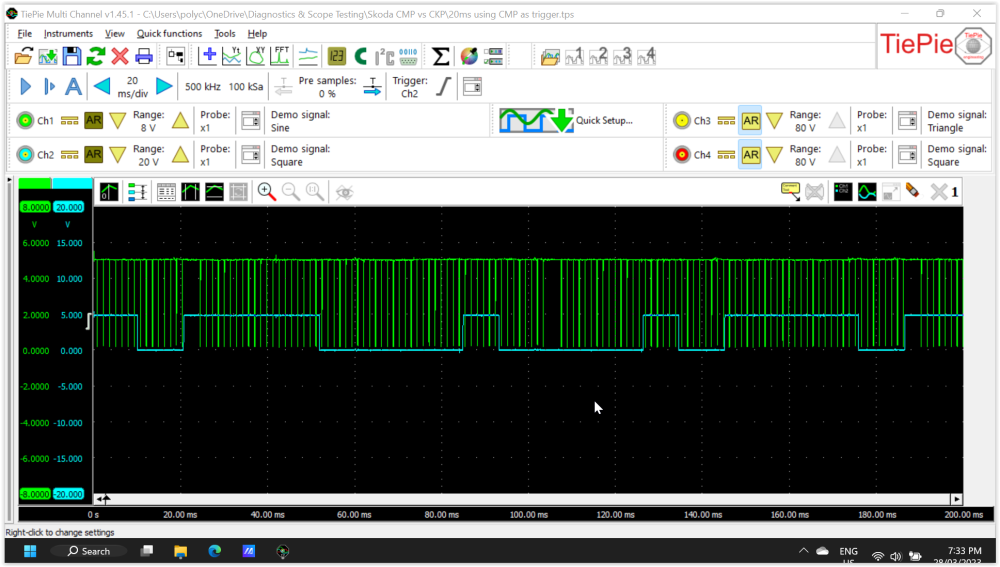Open the Quick functions menu

pyautogui.click(x=169, y=33)
